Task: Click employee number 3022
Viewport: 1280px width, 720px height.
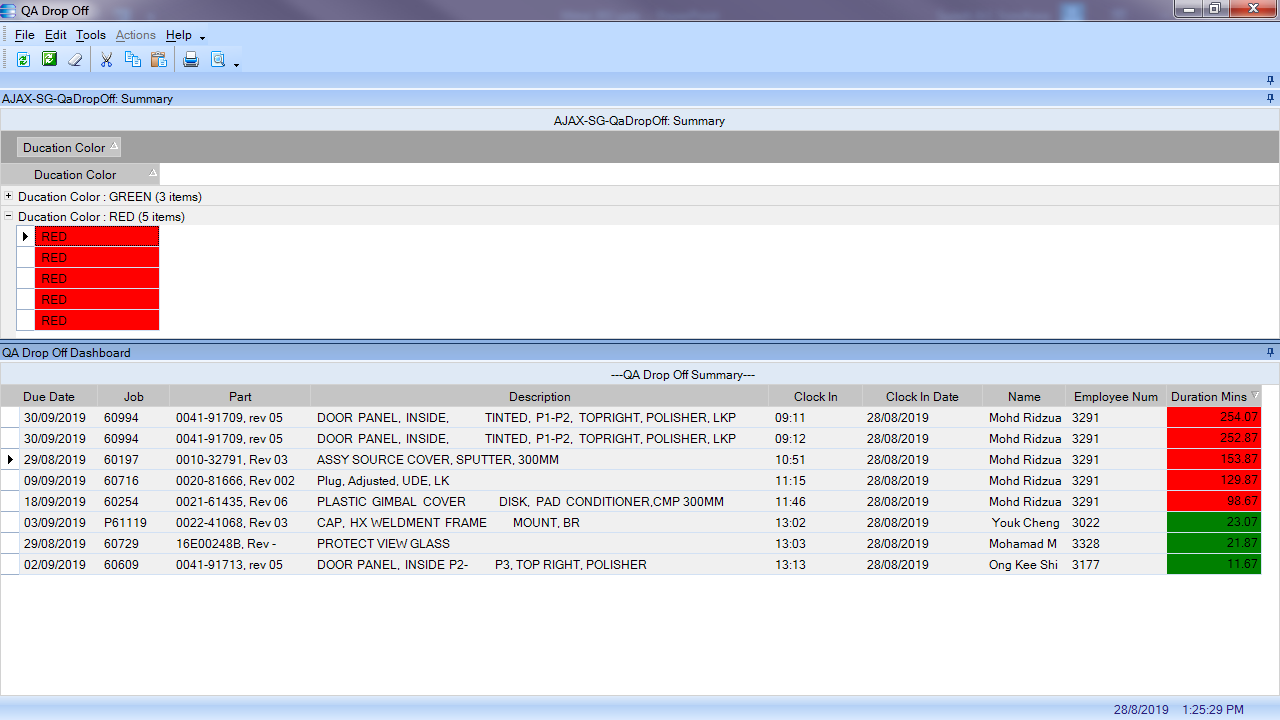Action: (1086, 523)
